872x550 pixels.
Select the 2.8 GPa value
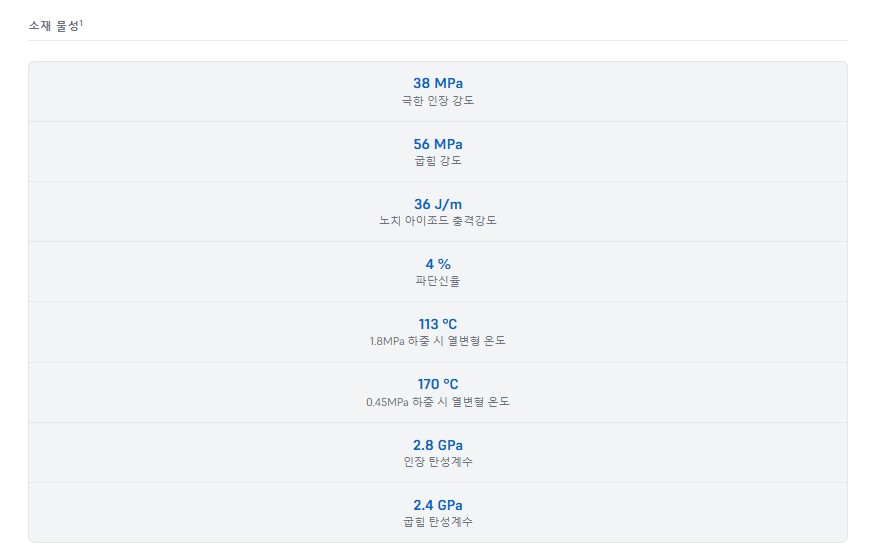[438, 445]
